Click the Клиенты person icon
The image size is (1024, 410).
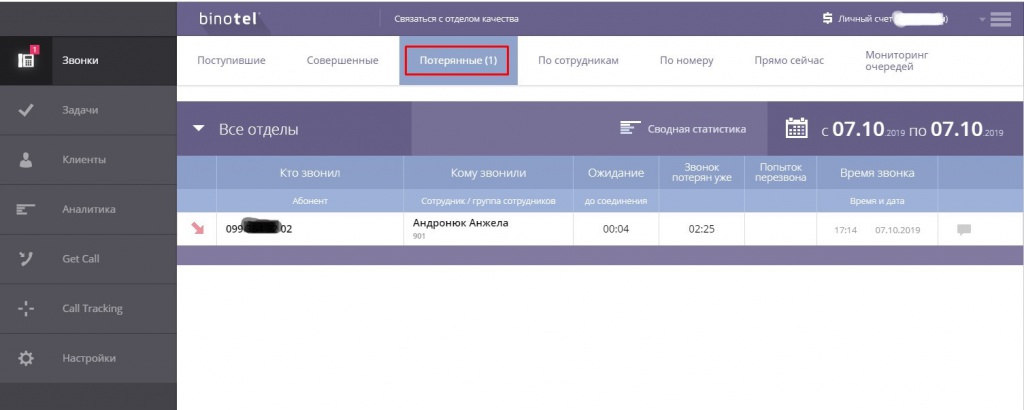click(x=26, y=160)
